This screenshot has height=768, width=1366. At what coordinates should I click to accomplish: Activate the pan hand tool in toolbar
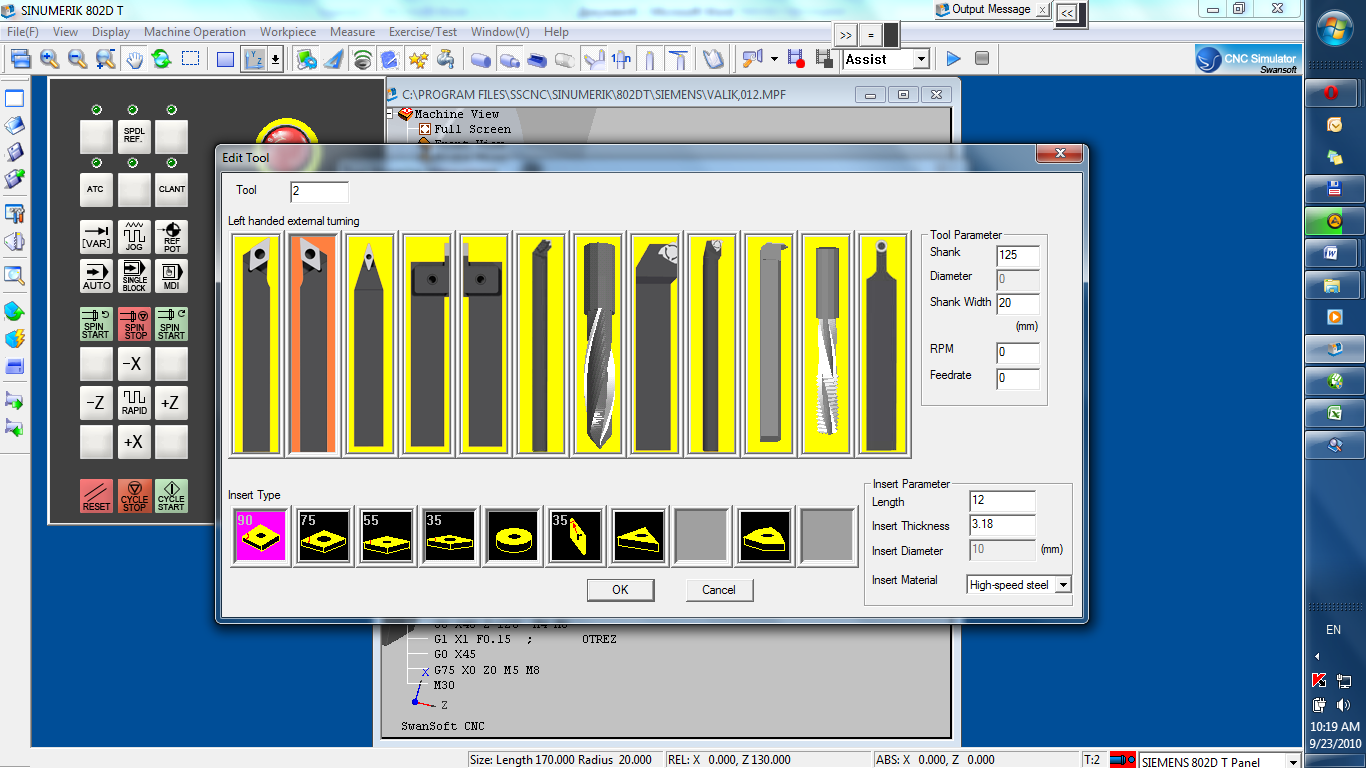point(134,59)
